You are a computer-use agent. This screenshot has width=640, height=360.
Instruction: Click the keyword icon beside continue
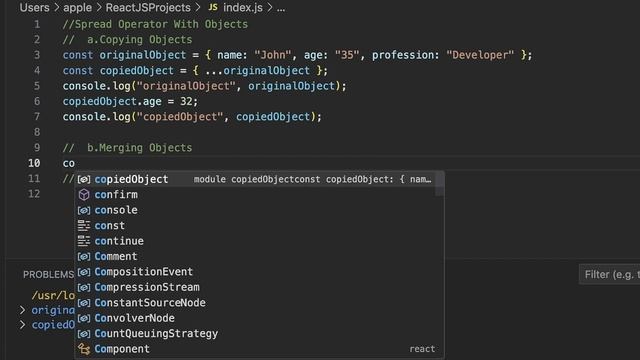(x=84, y=241)
